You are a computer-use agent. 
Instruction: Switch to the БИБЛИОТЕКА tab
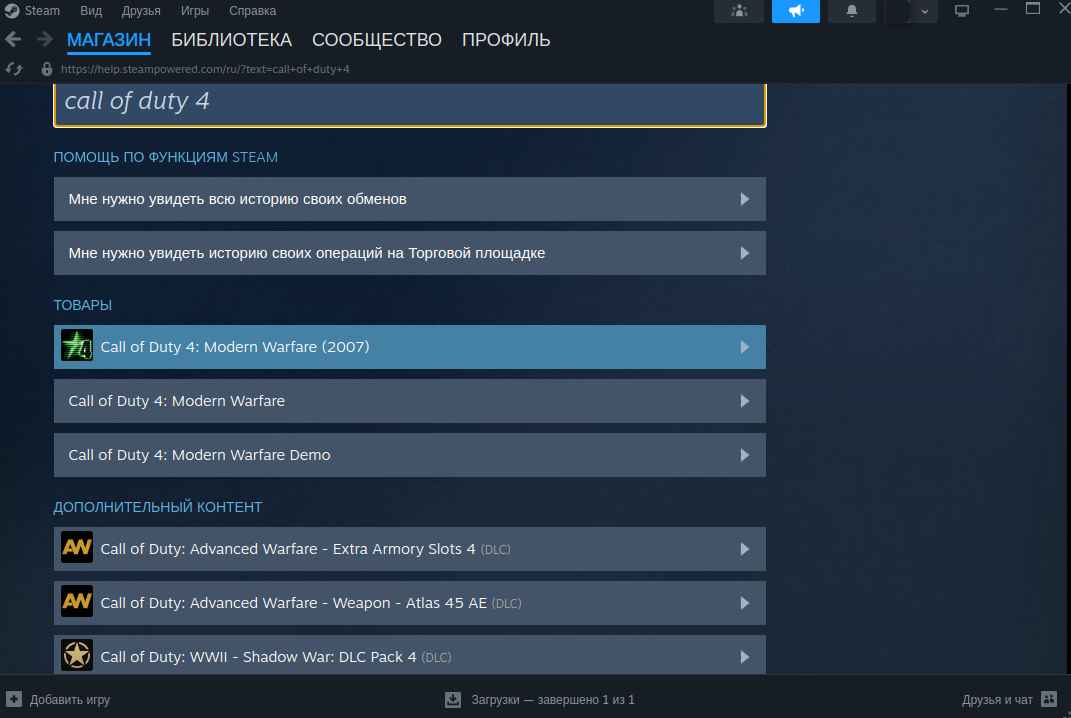(x=232, y=40)
